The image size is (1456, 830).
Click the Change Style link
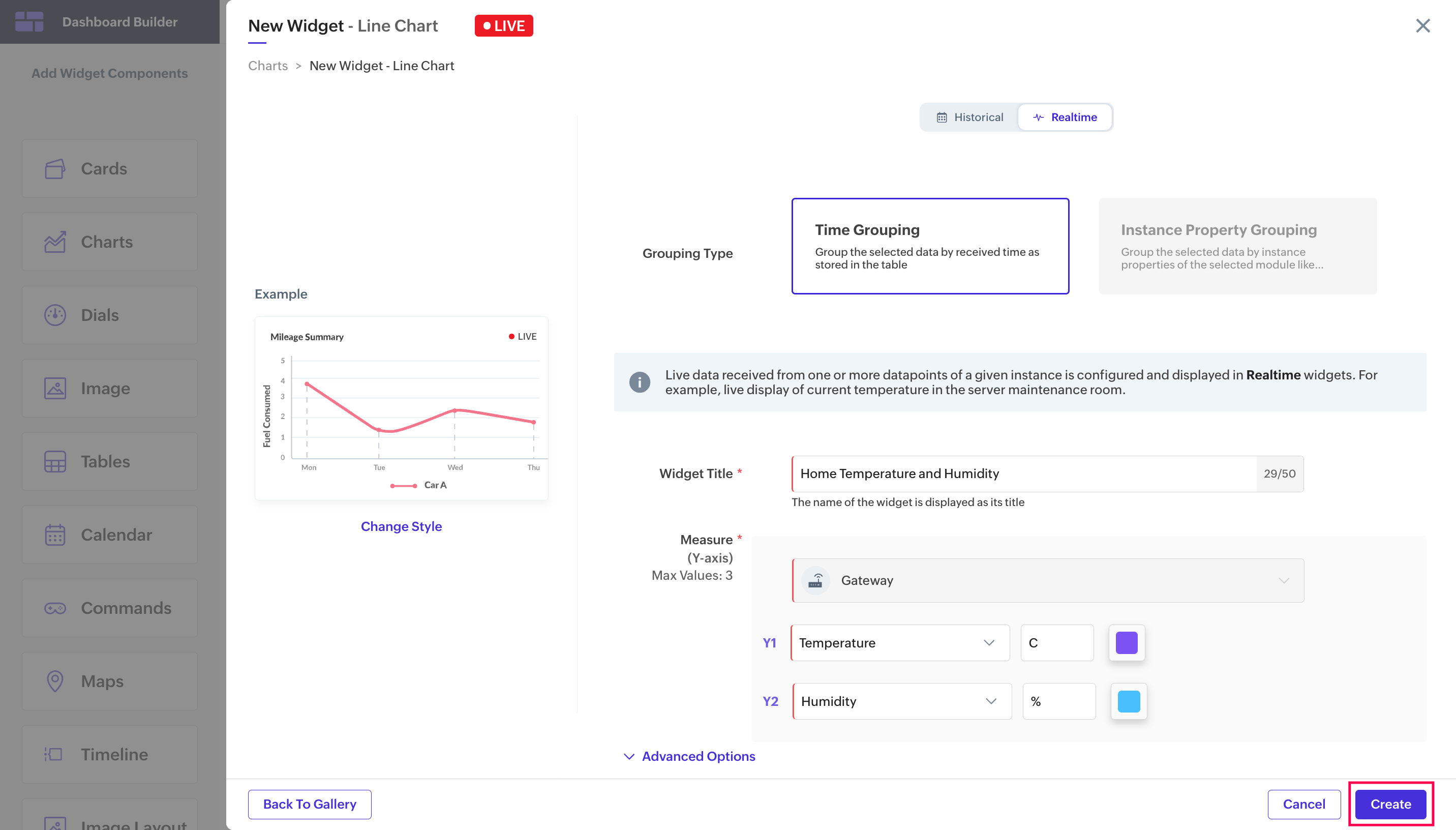point(401,526)
